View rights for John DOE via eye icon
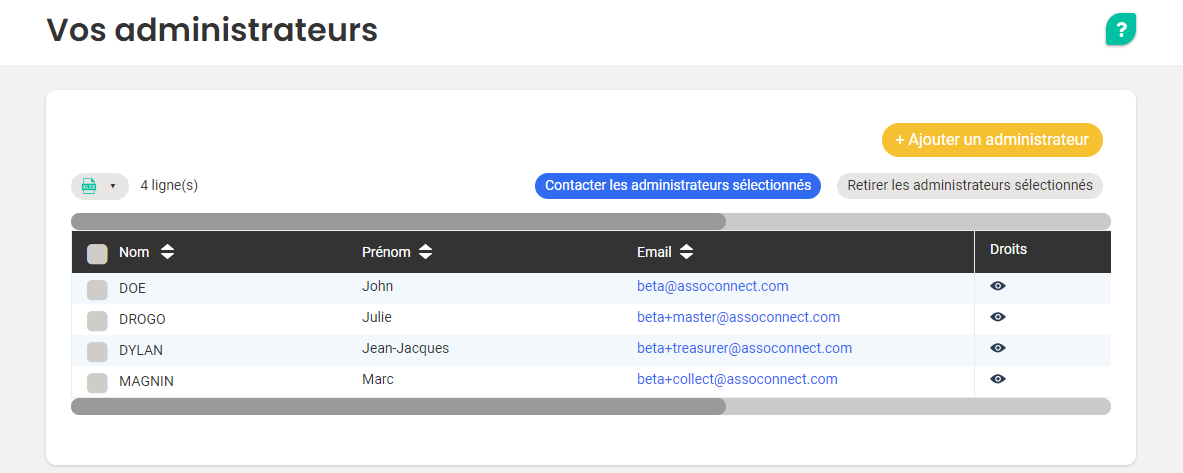The height and width of the screenshot is (473, 1183). [998, 286]
